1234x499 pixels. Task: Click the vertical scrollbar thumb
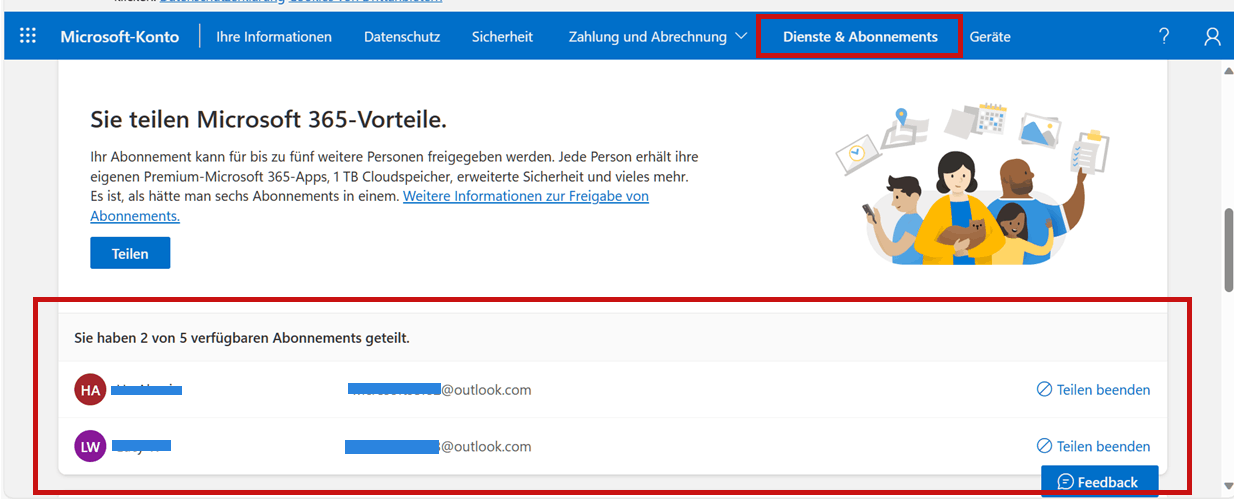[x=1228, y=250]
